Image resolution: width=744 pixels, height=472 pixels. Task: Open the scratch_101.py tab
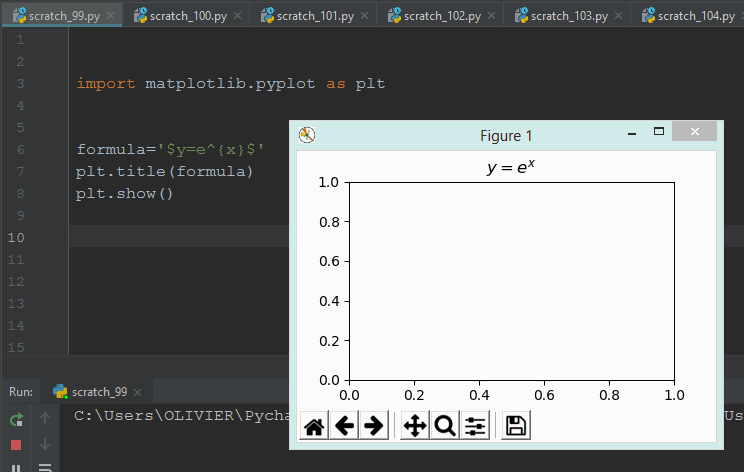point(315,16)
